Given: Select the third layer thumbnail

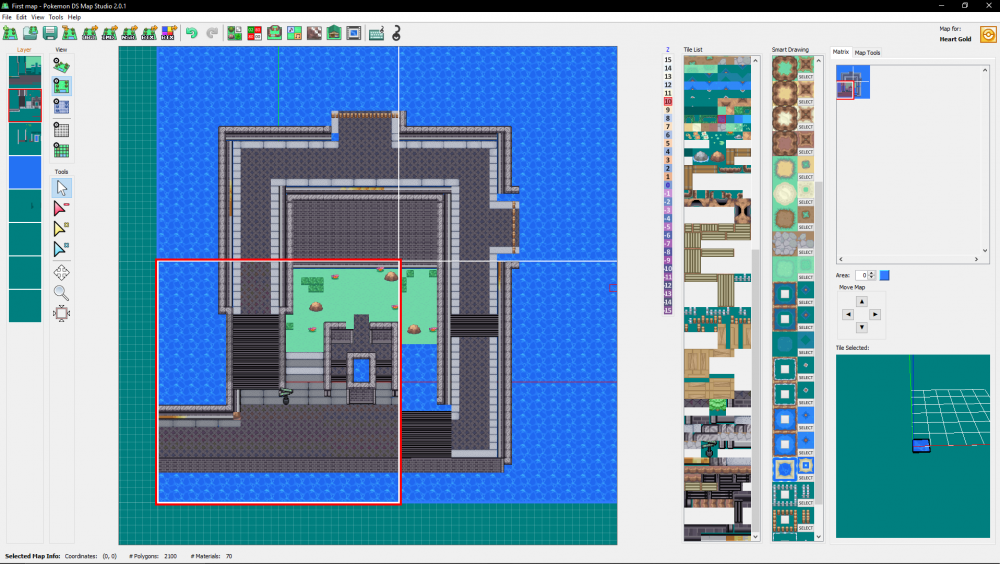Looking at the screenshot, I should click(x=25, y=138).
